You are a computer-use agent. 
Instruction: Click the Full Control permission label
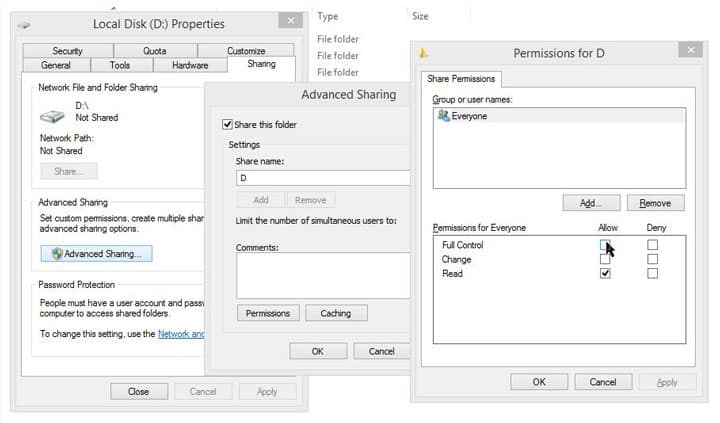coord(462,245)
